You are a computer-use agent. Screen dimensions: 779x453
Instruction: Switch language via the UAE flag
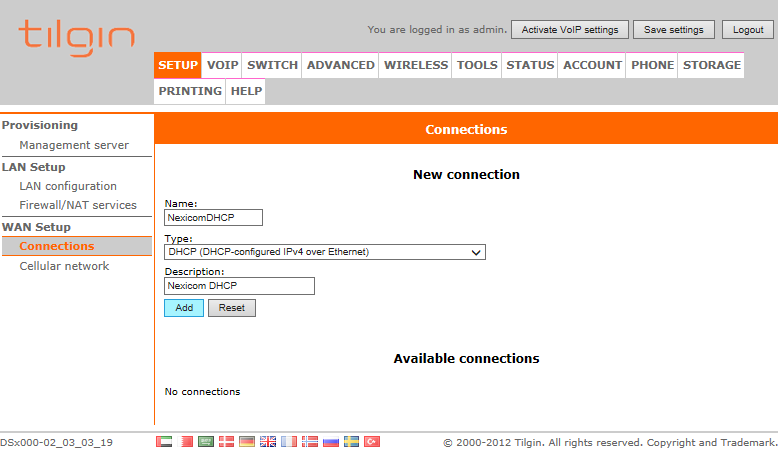pos(164,442)
